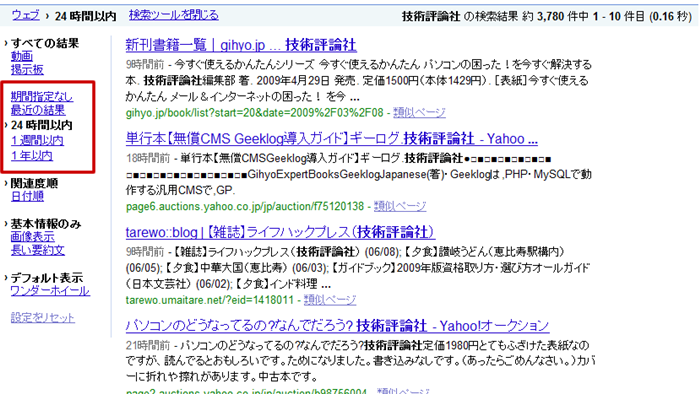Open 類似ページ for page6.auctions.yahoo.co.jp result
700x394 pixels.
(400, 206)
